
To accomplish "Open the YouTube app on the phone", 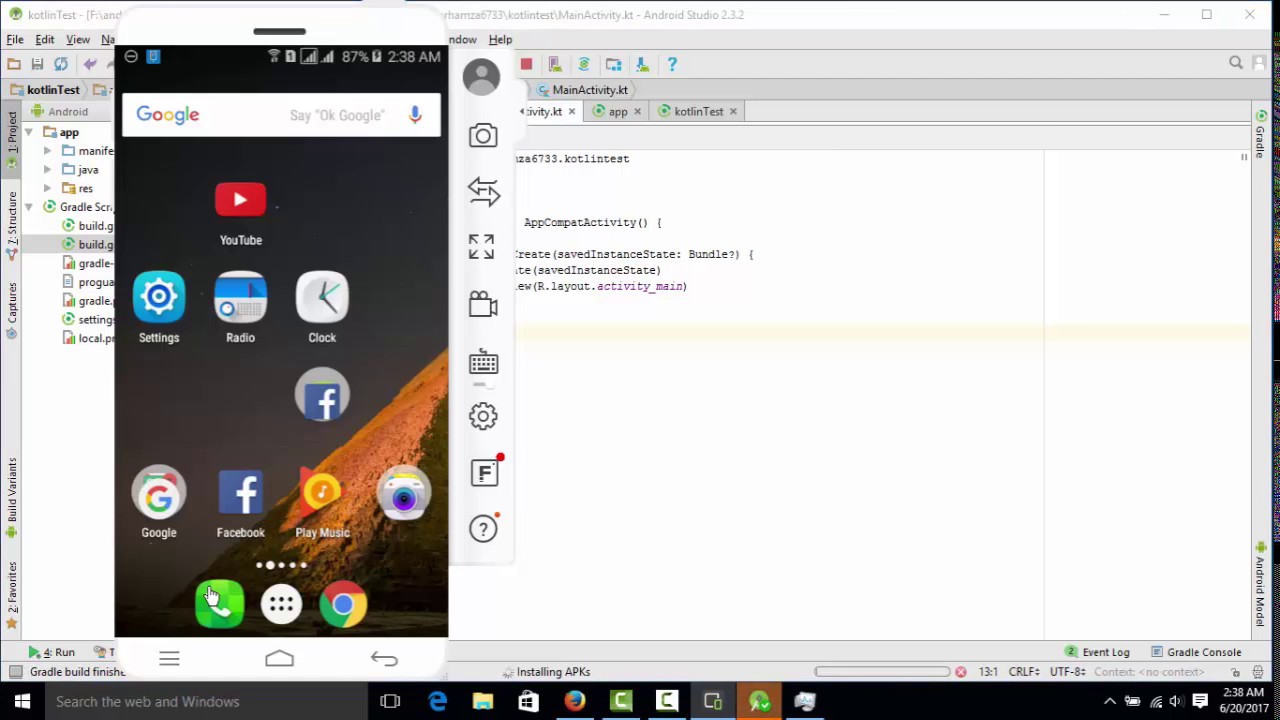I will click(x=240, y=200).
